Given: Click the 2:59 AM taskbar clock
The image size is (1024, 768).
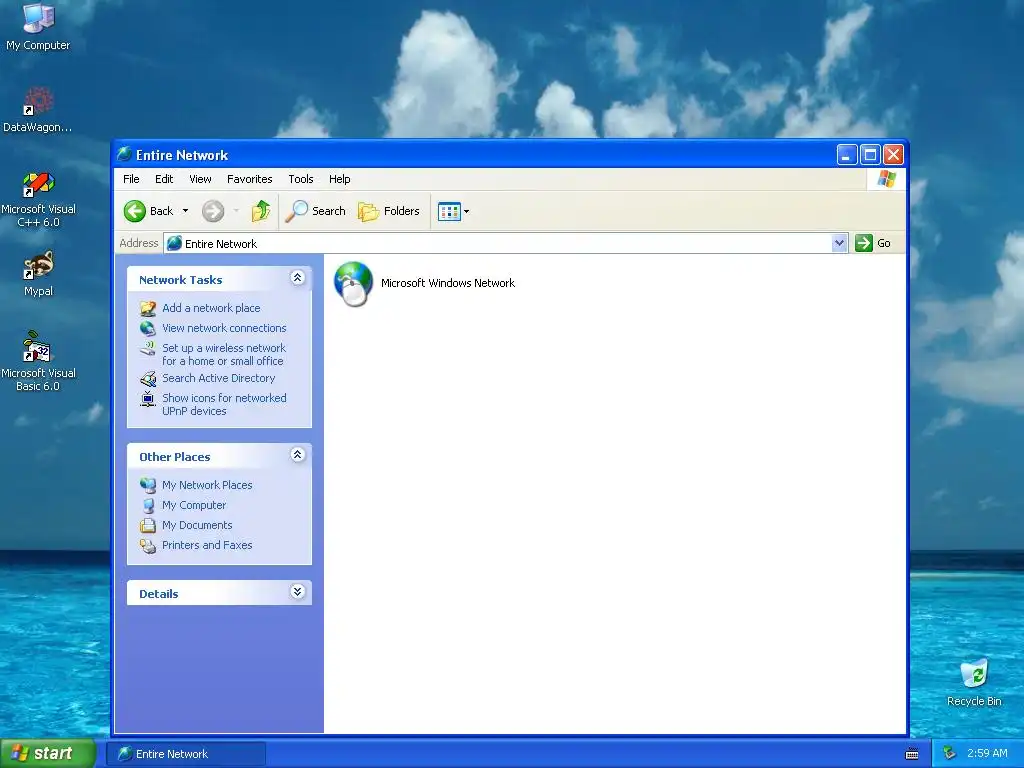Looking at the screenshot, I should click(x=987, y=754).
